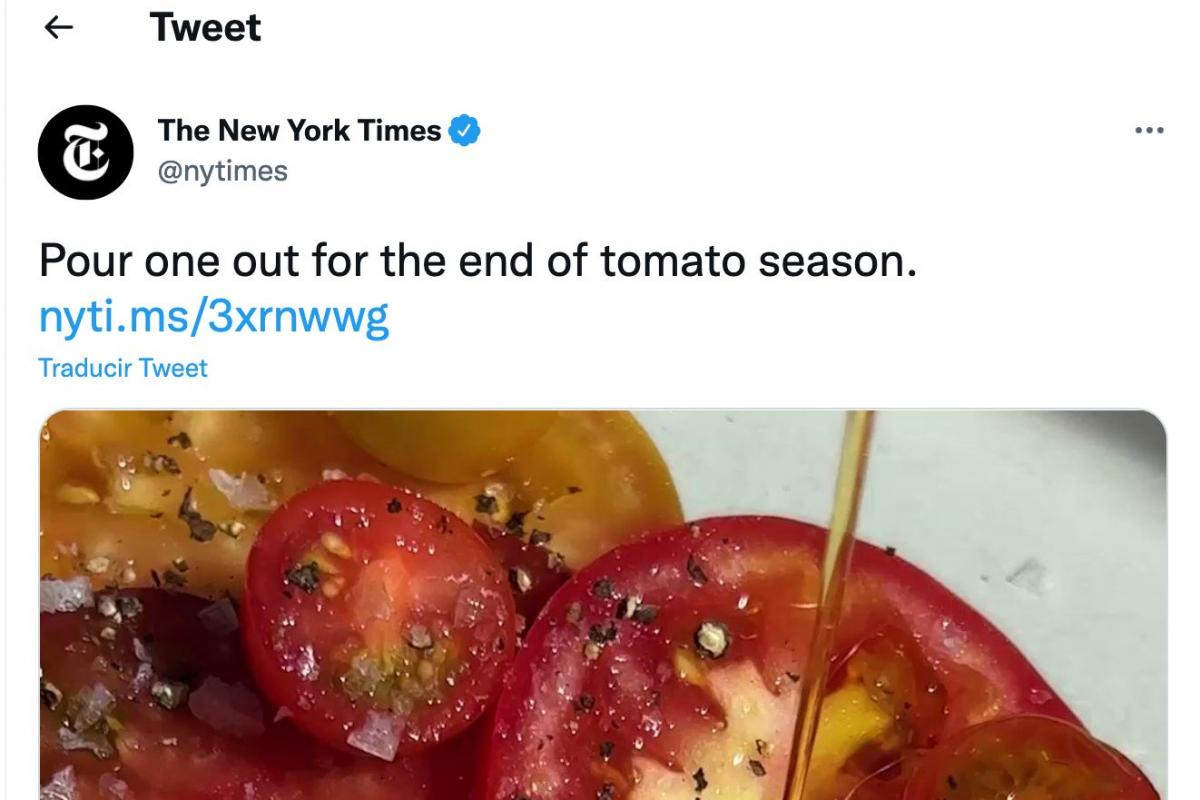
Task: Click the blue verified badge
Action: pyautogui.click(x=464, y=130)
